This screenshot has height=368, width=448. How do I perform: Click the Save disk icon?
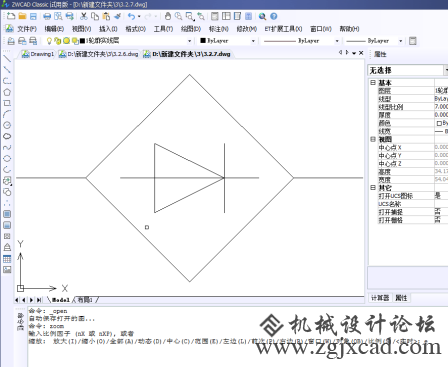[33, 16]
